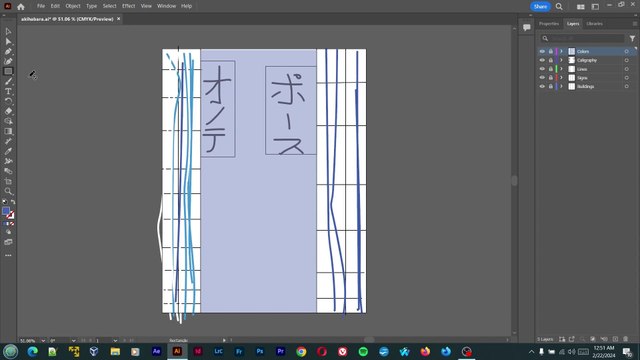Click the Stroke none swatch
640x360 pixels.
coord(10,215)
